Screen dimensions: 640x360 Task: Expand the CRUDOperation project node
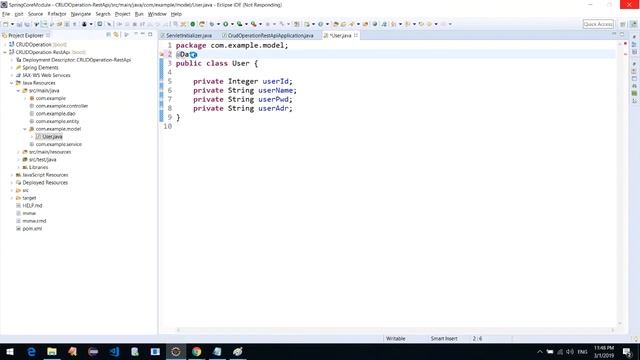[x=5, y=44]
